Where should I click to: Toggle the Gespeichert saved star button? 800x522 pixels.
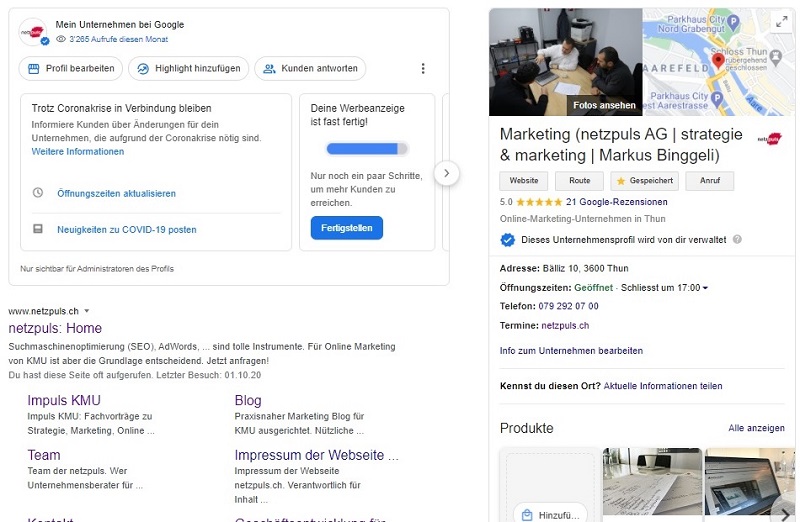tap(644, 181)
